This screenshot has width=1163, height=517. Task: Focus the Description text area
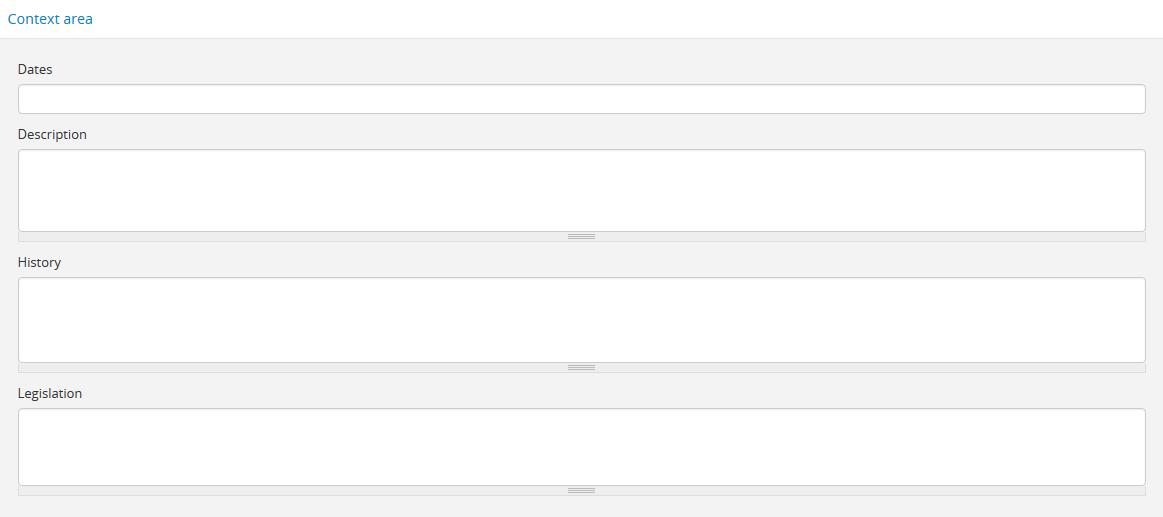(581, 190)
